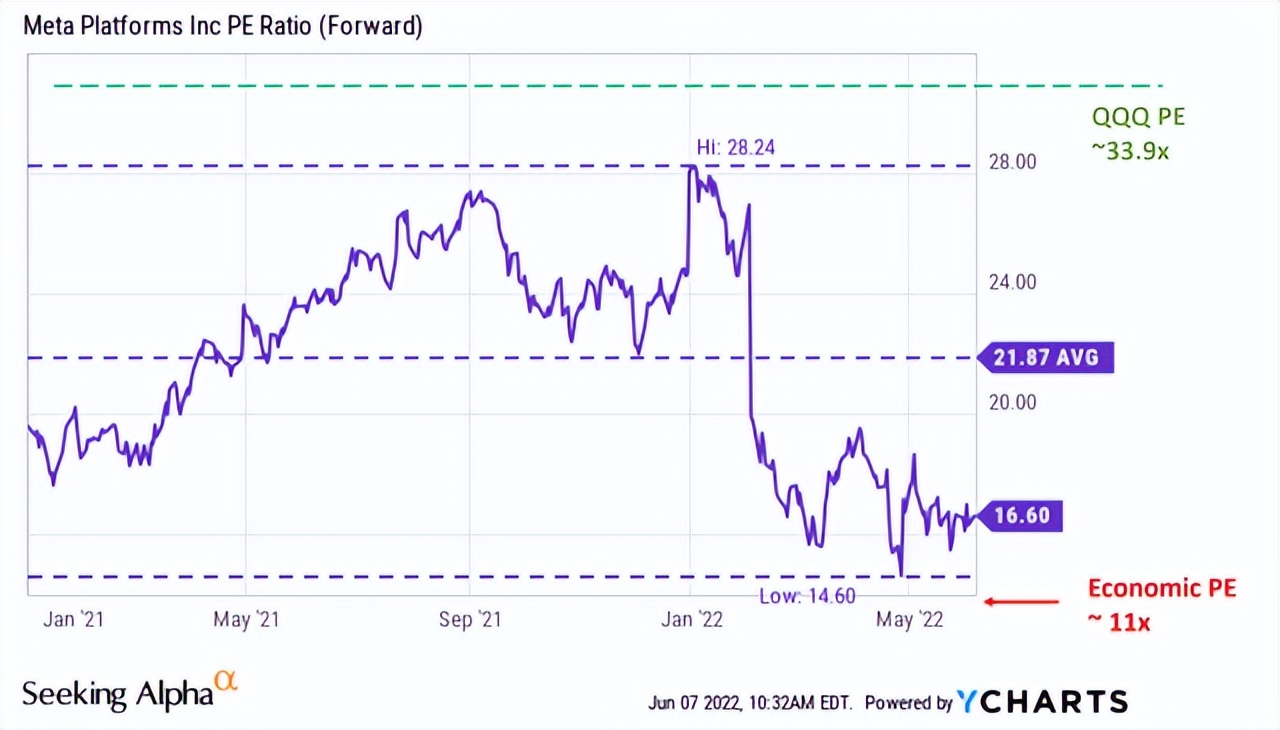Click the 28.00 y-axis value
1280x730 pixels.
click(x=1012, y=162)
